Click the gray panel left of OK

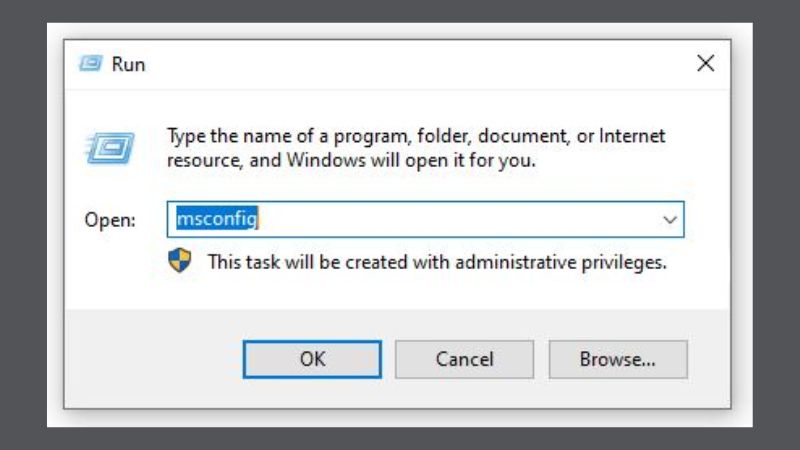[150, 358]
